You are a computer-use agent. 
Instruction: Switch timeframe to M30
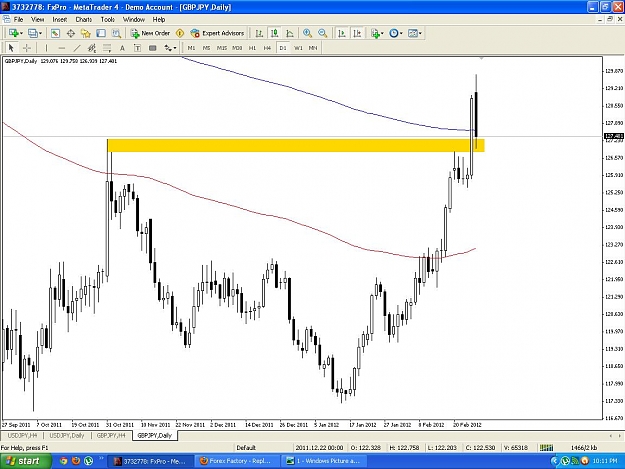(x=237, y=48)
